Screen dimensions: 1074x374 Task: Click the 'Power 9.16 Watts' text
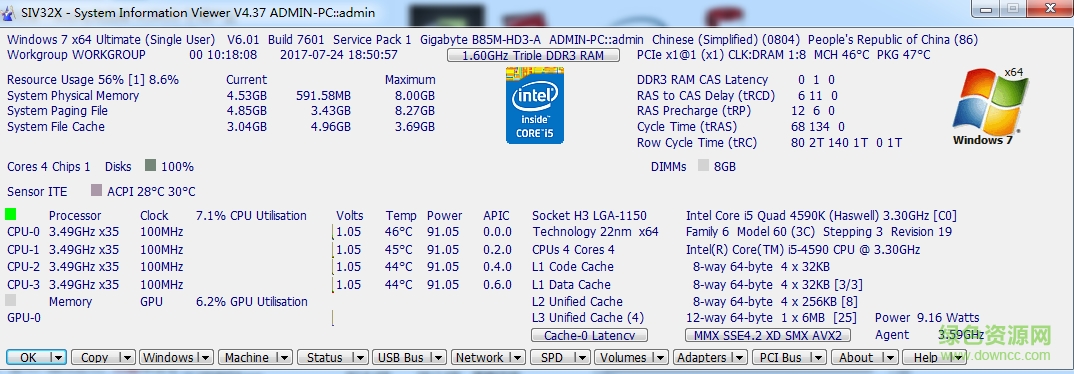pyautogui.click(x=927, y=317)
